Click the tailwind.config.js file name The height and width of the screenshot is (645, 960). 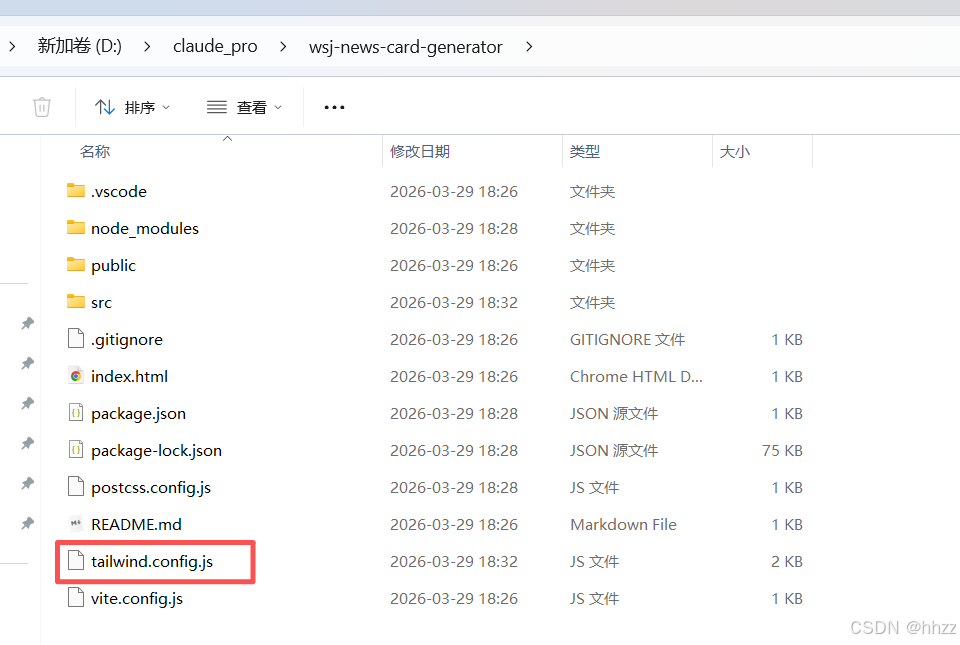click(x=152, y=562)
